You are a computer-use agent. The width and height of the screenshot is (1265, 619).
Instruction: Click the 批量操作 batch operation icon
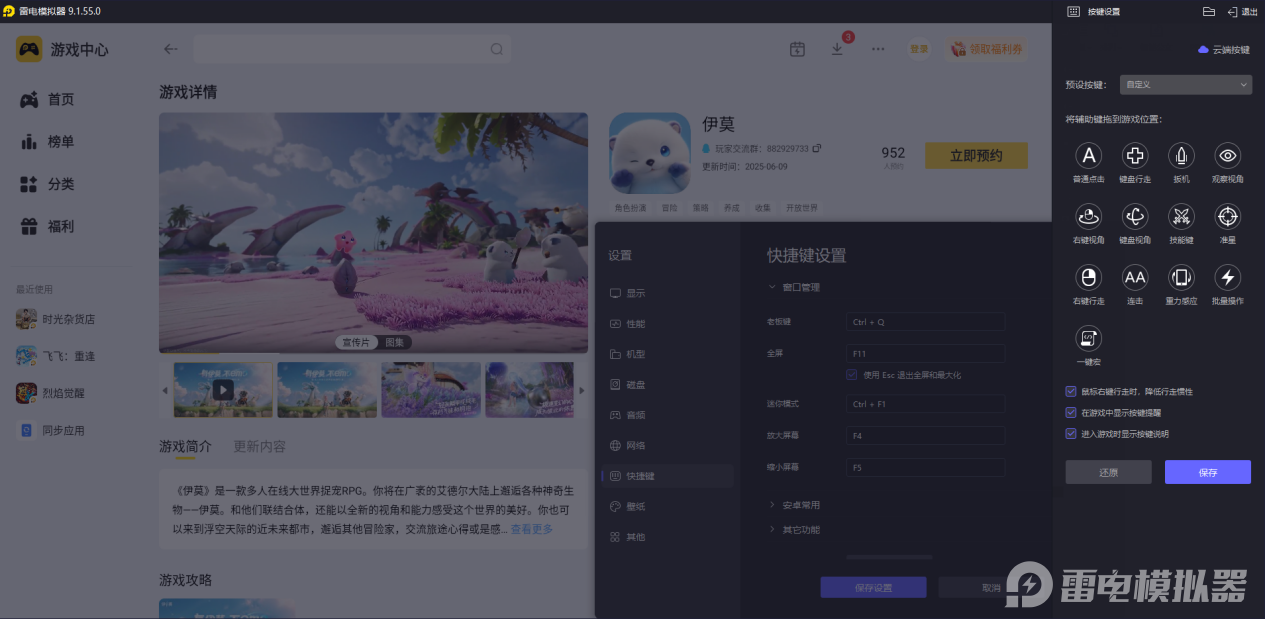coord(1227,280)
